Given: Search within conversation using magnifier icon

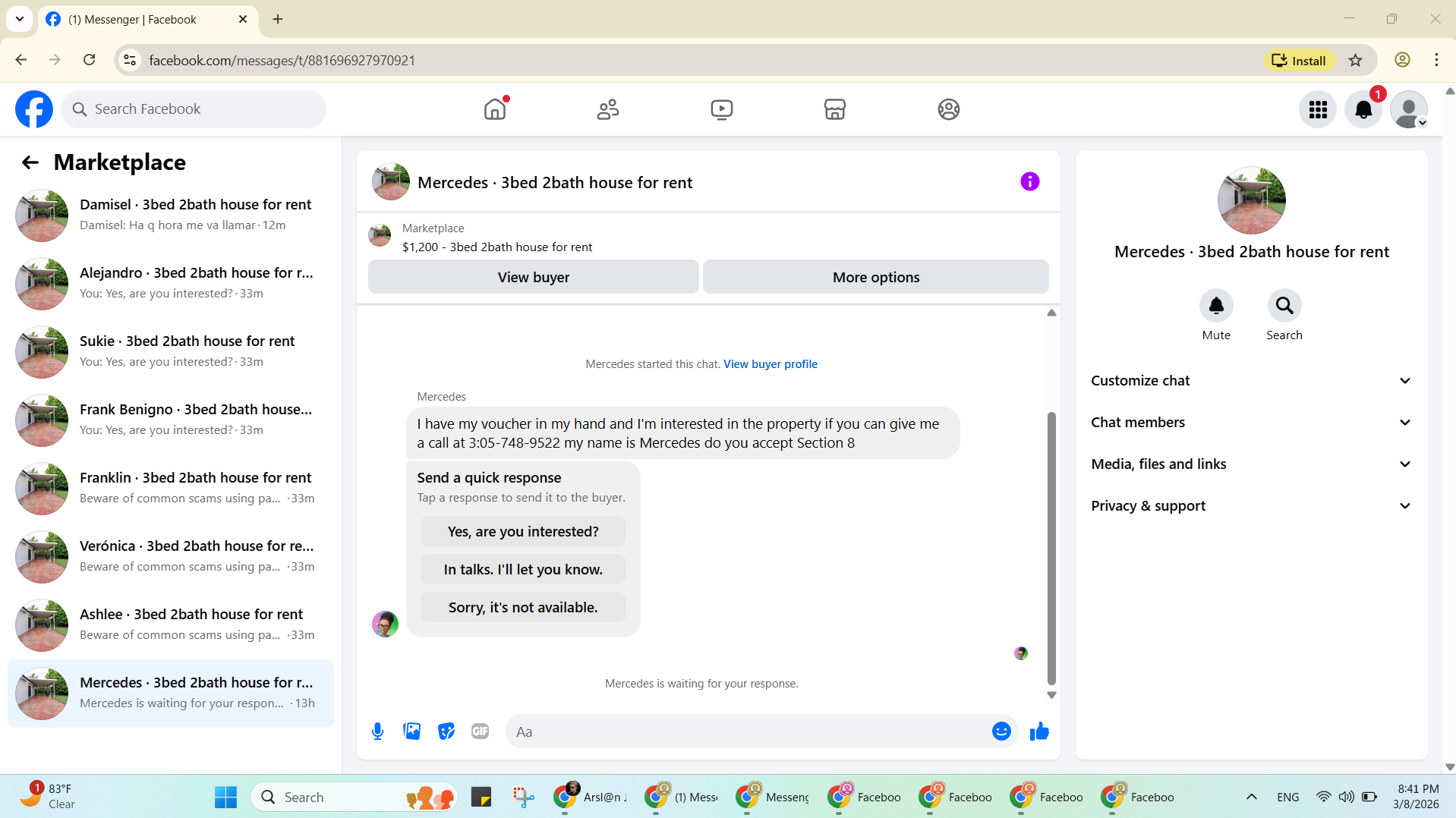Looking at the screenshot, I should coord(1284,306).
